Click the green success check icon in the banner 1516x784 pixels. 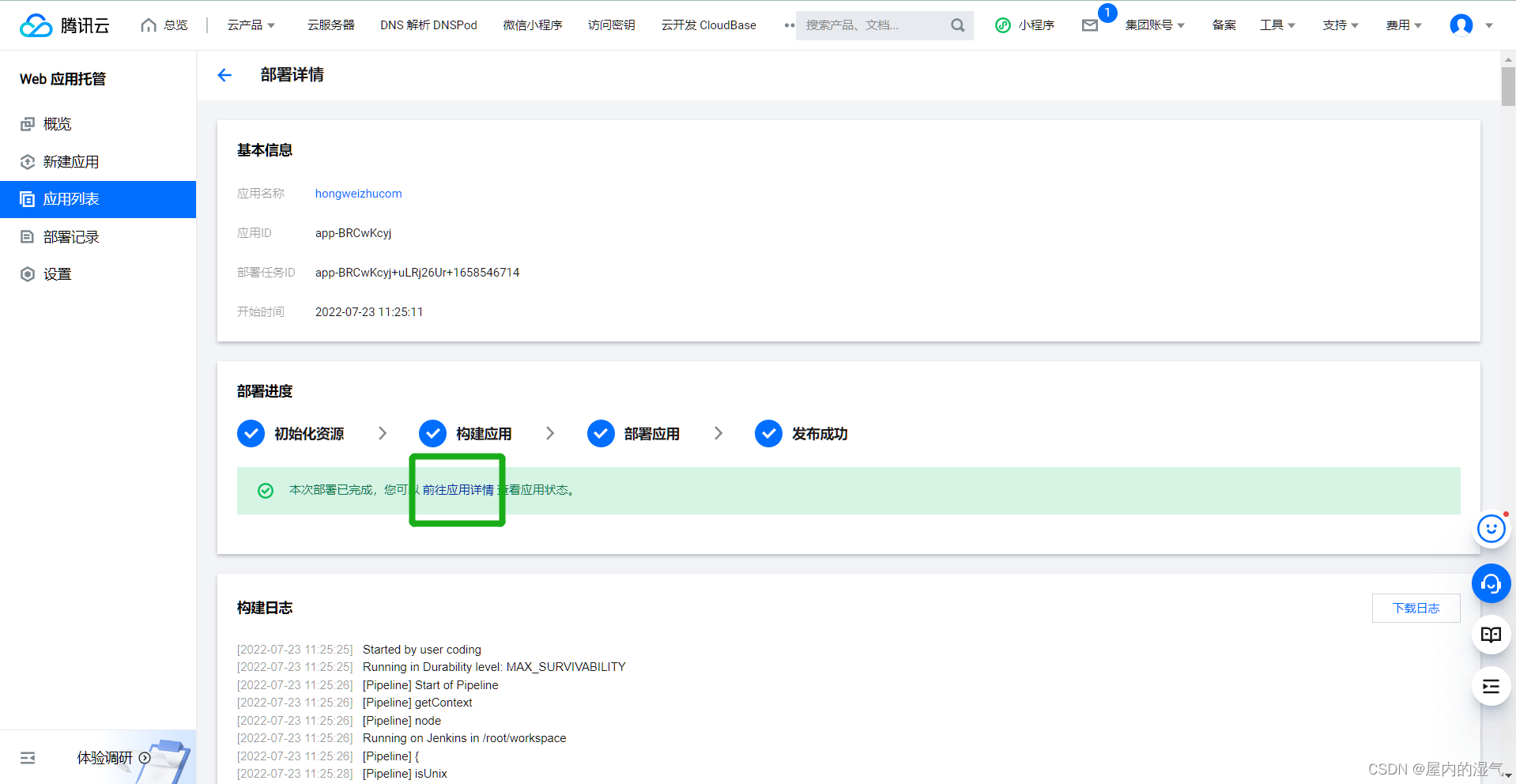coord(266,491)
